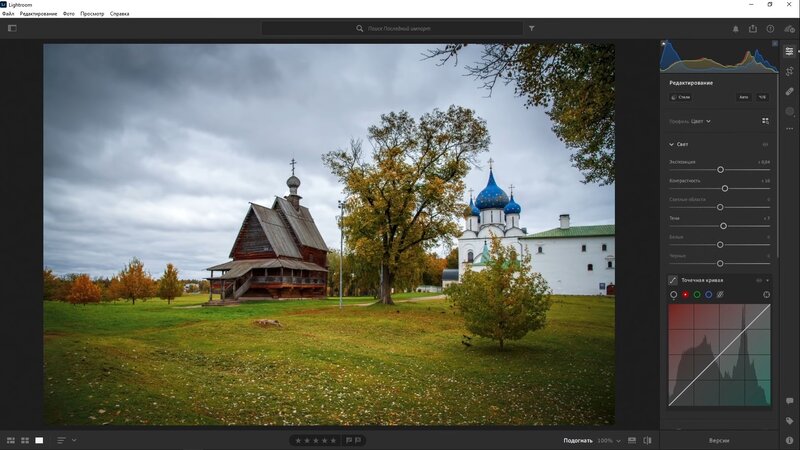The height and width of the screenshot is (450, 800).
Task: Select the blue curve channel
Action: tap(709, 295)
